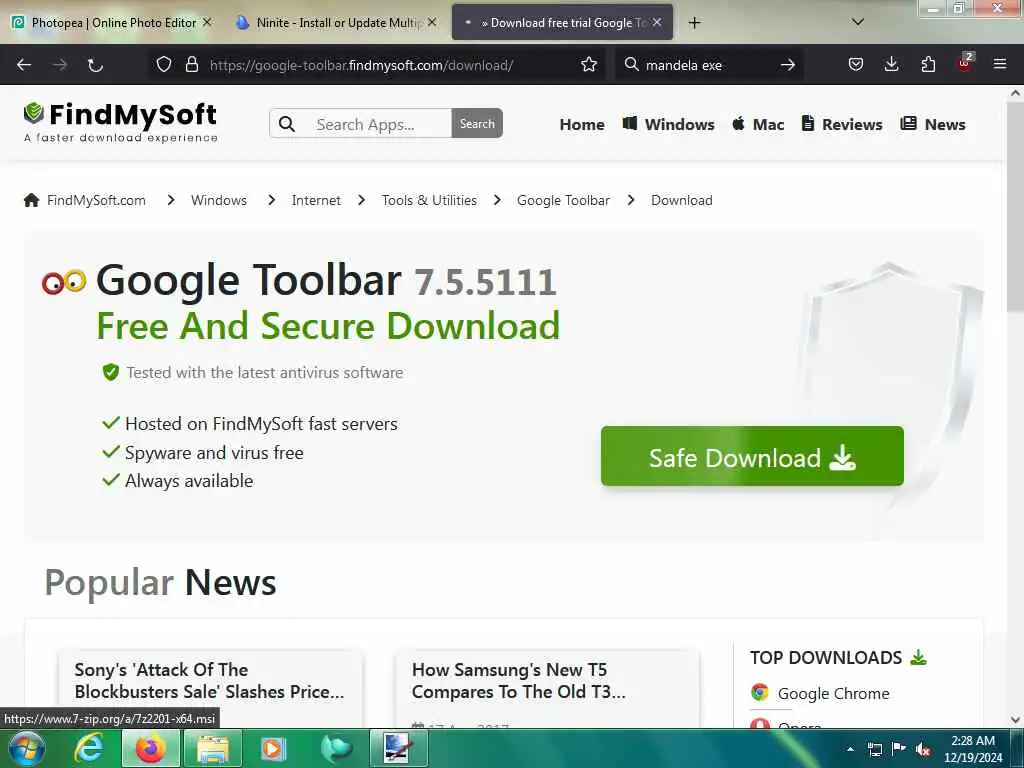Open a new browser tab

[x=694, y=23]
